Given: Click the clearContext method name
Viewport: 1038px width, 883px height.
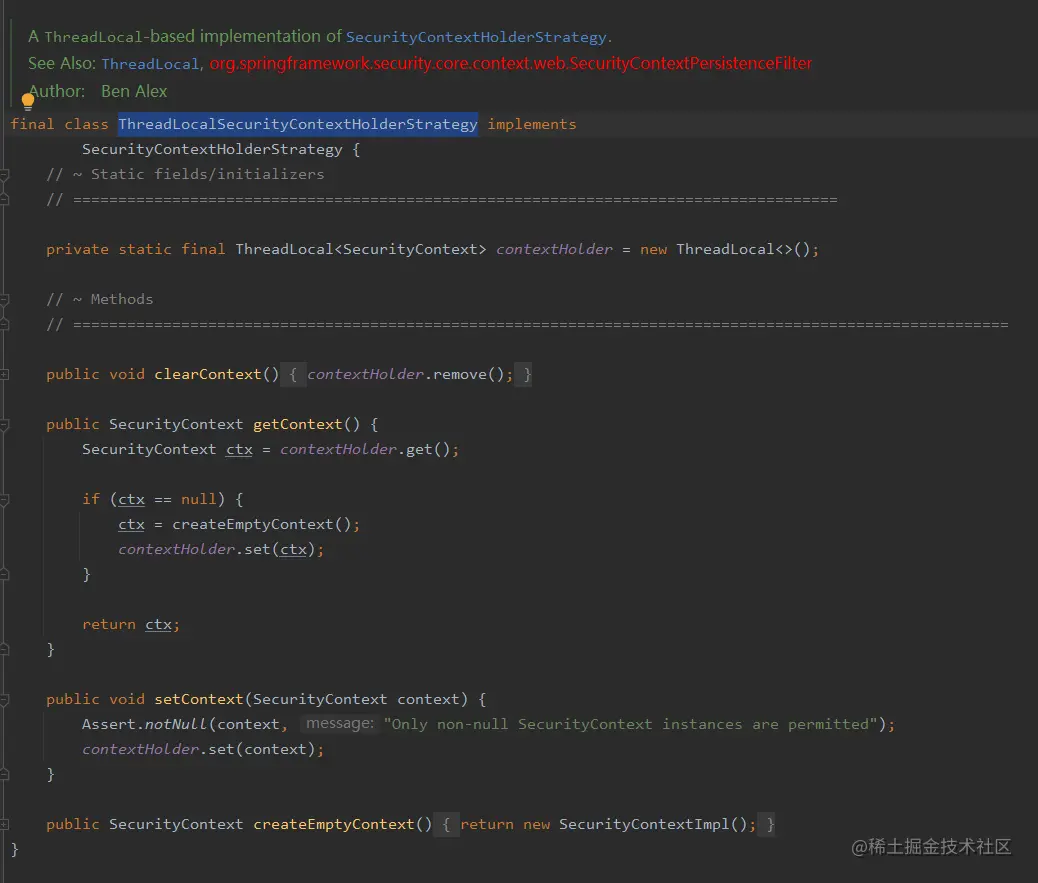Looking at the screenshot, I should click(208, 375).
